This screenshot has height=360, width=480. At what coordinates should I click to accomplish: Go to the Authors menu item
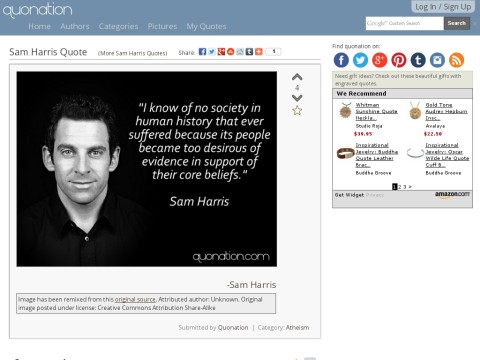(75, 26)
